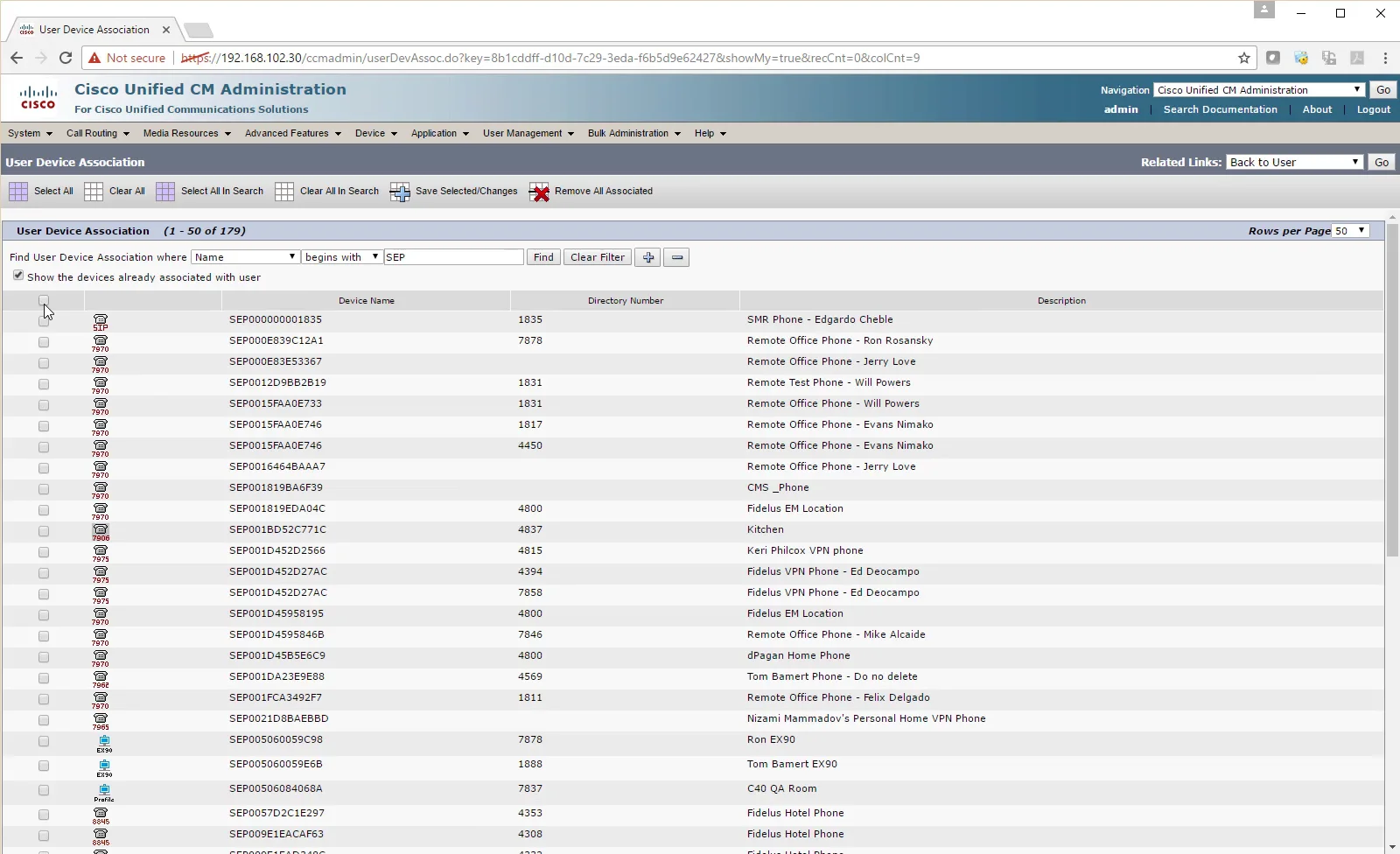Open the Chrome three-dot menu

[1385, 58]
